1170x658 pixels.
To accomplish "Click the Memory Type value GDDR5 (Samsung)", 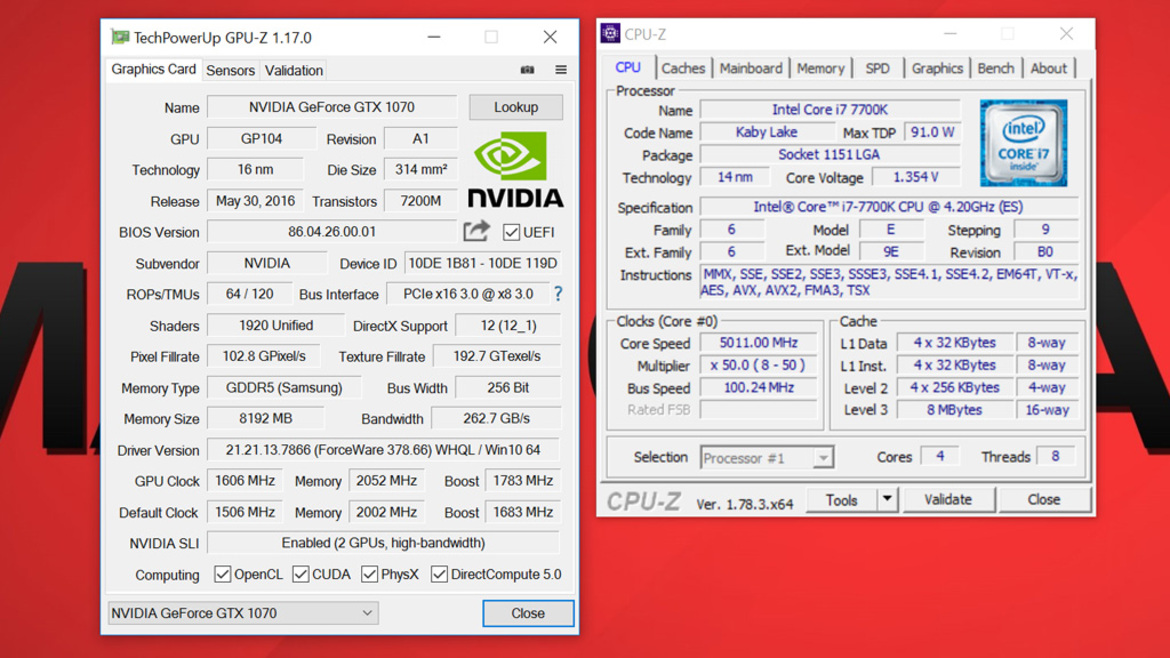I will coord(284,387).
